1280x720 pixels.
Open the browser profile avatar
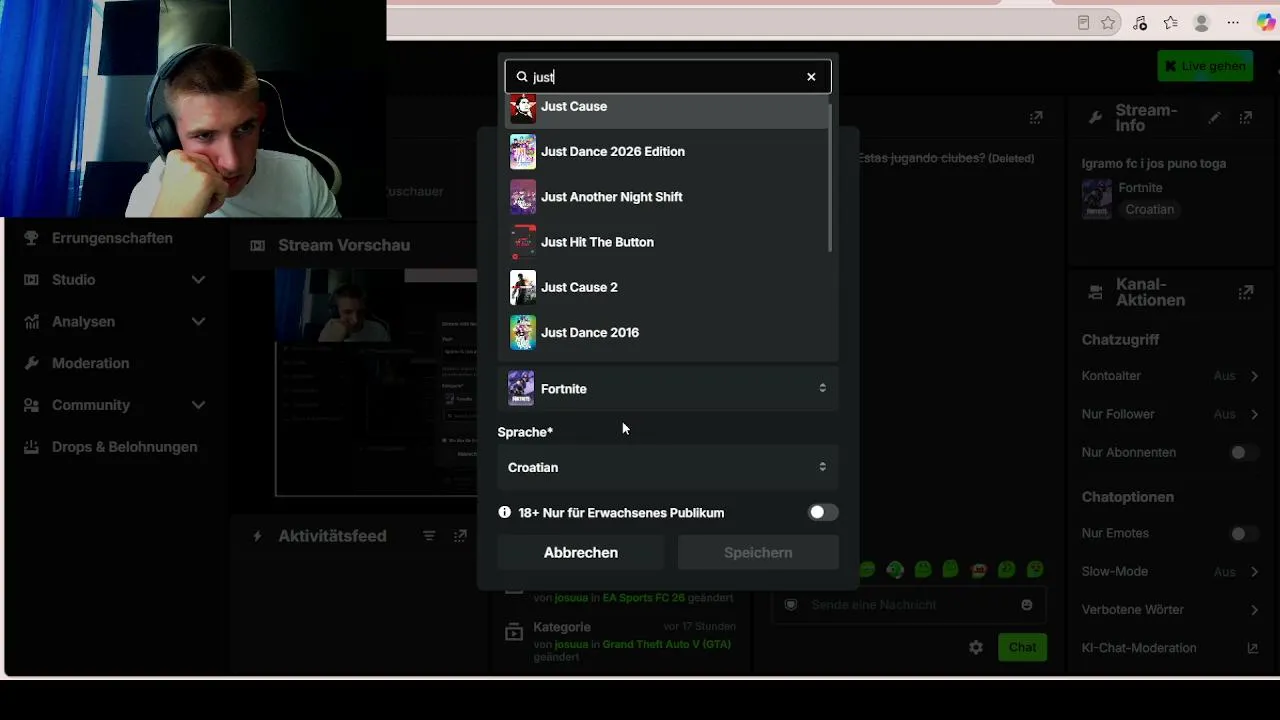click(1202, 23)
